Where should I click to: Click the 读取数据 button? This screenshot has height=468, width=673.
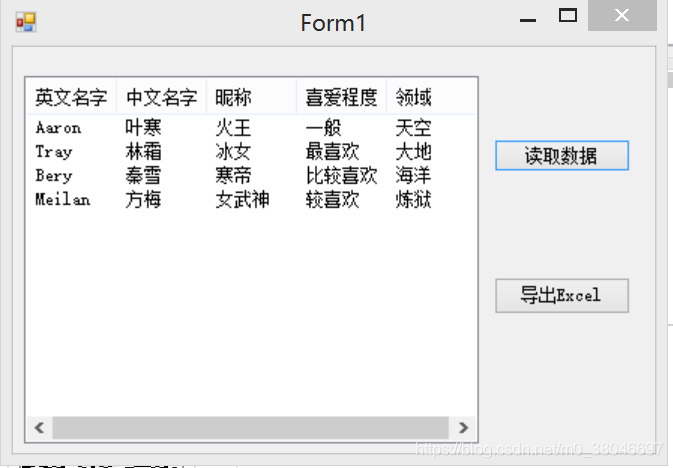(562, 155)
